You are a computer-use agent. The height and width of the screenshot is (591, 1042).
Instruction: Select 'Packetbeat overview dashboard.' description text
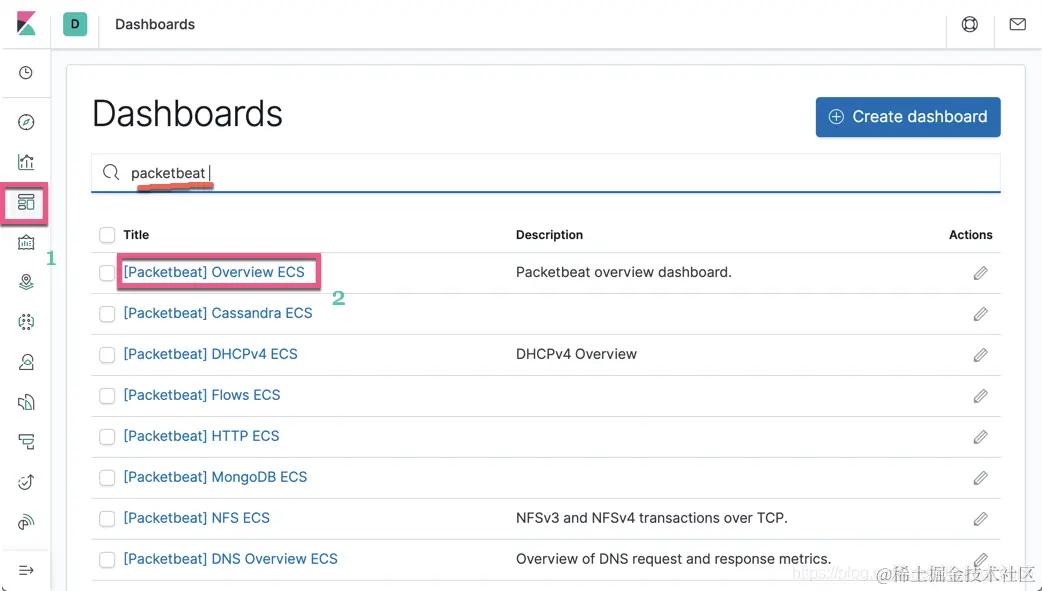coord(624,272)
